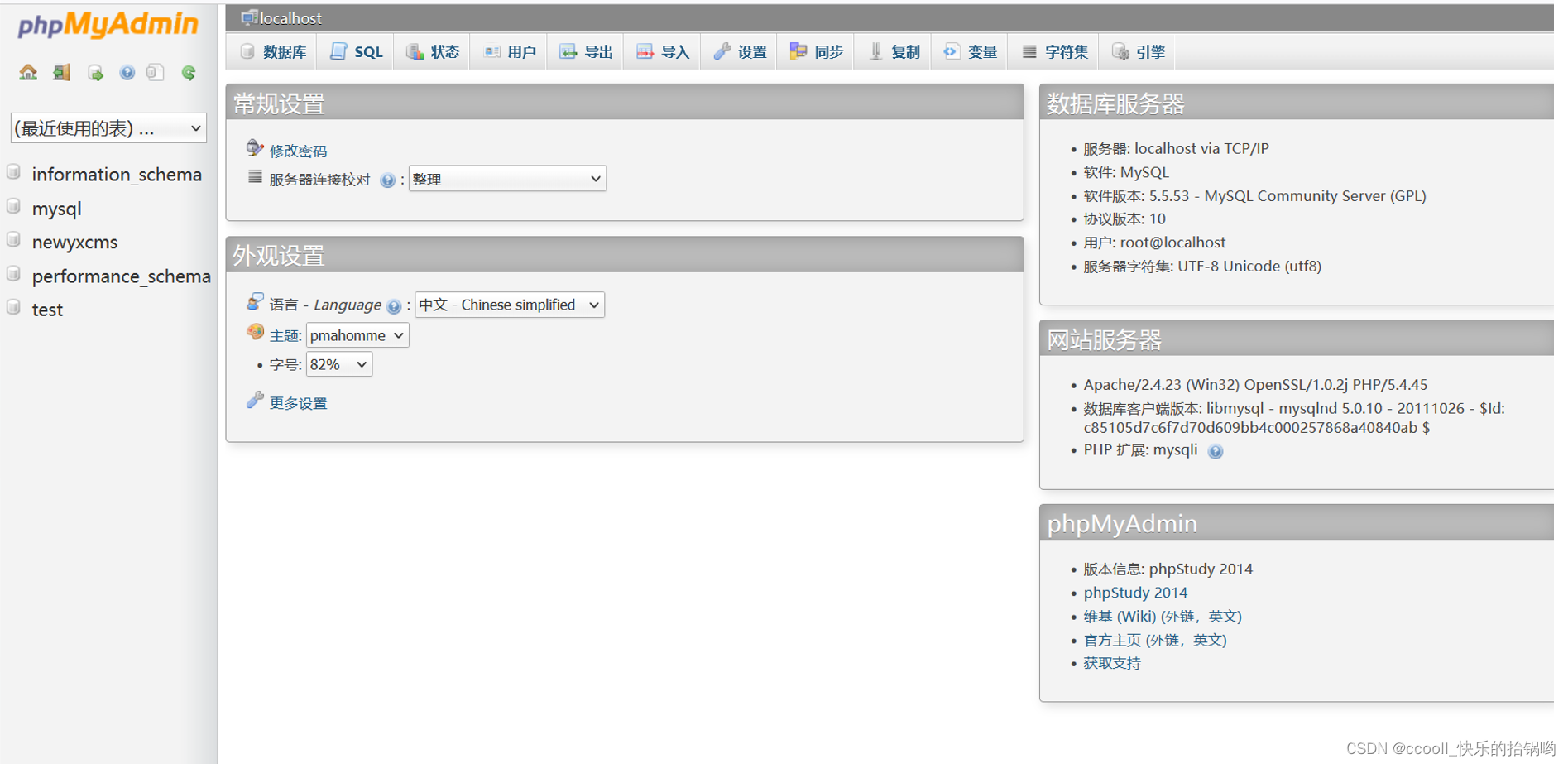Open the SQL documentation page icon
The height and width of the screenshot is (764, 1568).
[x=155, y=73]
